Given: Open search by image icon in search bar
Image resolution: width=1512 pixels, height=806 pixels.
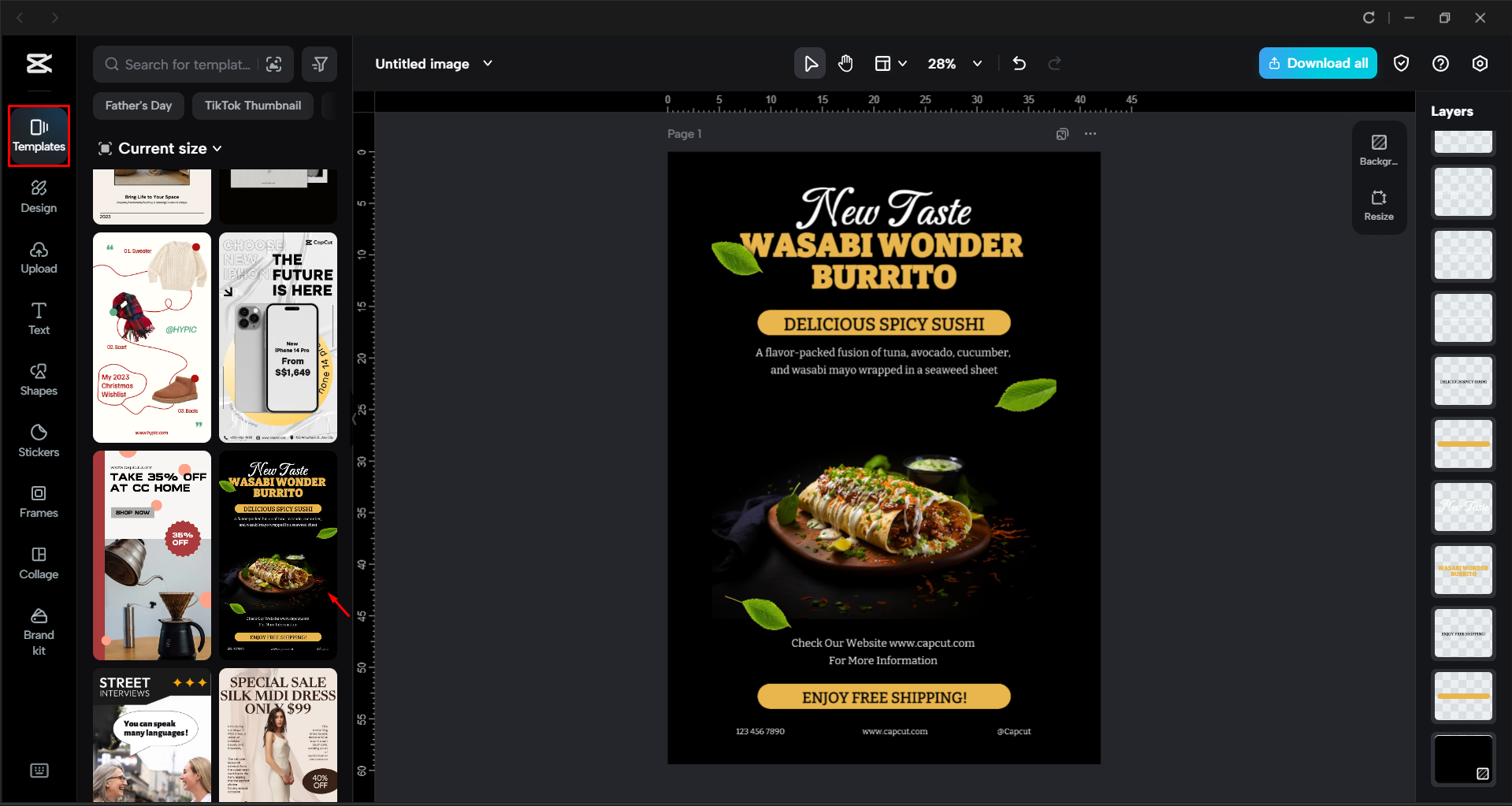Looking at the screenshot, I should tap(274, 64).
